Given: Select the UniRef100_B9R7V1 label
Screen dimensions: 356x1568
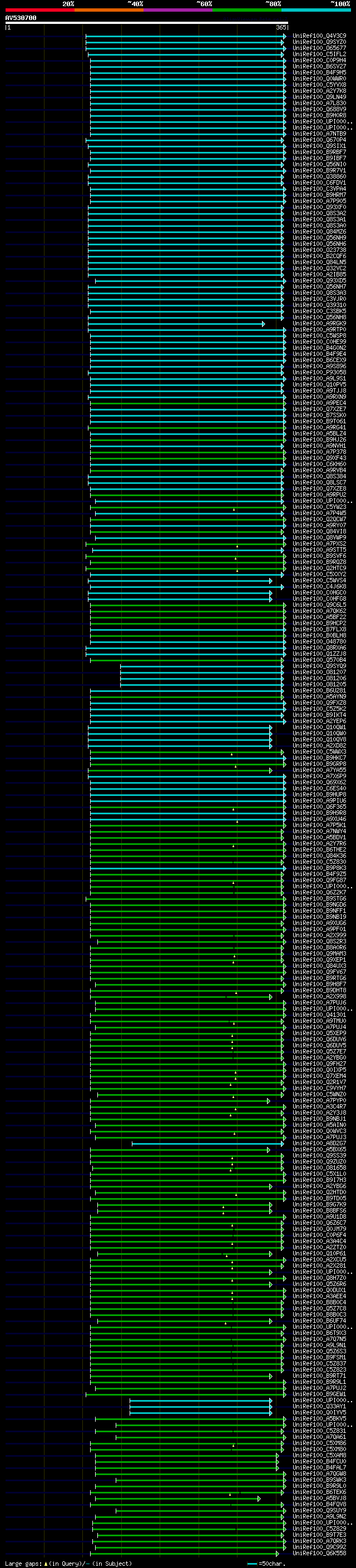Looking at the screenshot, I should tap(319, 170).
